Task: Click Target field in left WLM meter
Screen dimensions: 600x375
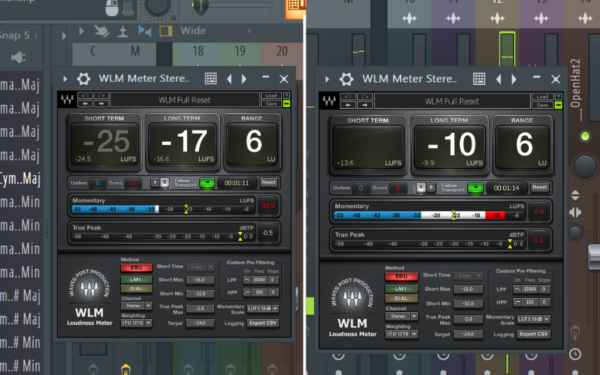Action: click(200, 323)
